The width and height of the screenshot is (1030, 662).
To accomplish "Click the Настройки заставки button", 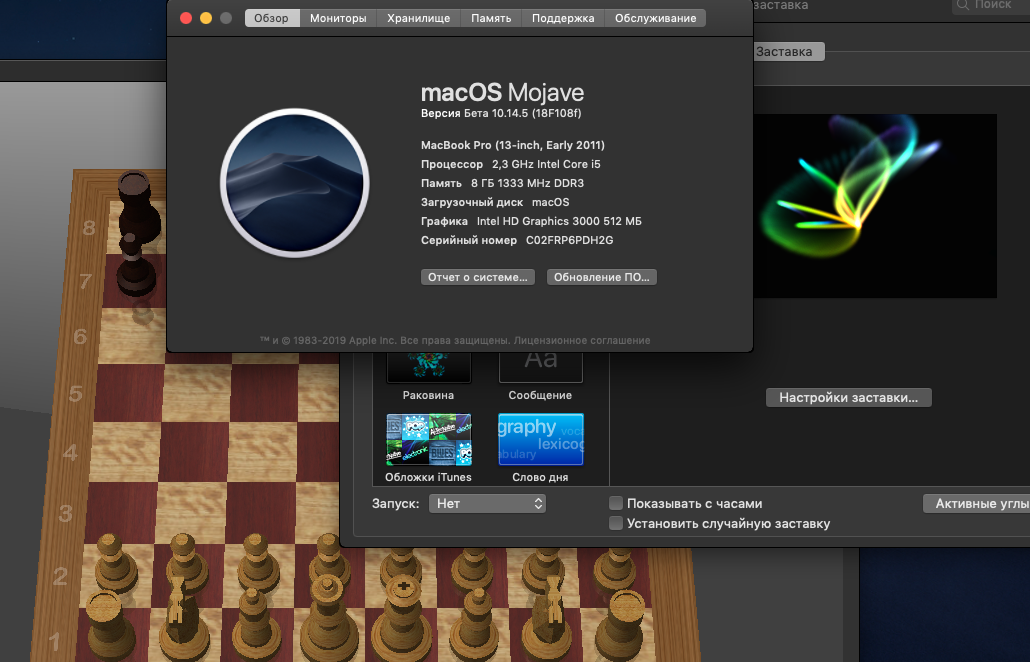I will point(849,397).
